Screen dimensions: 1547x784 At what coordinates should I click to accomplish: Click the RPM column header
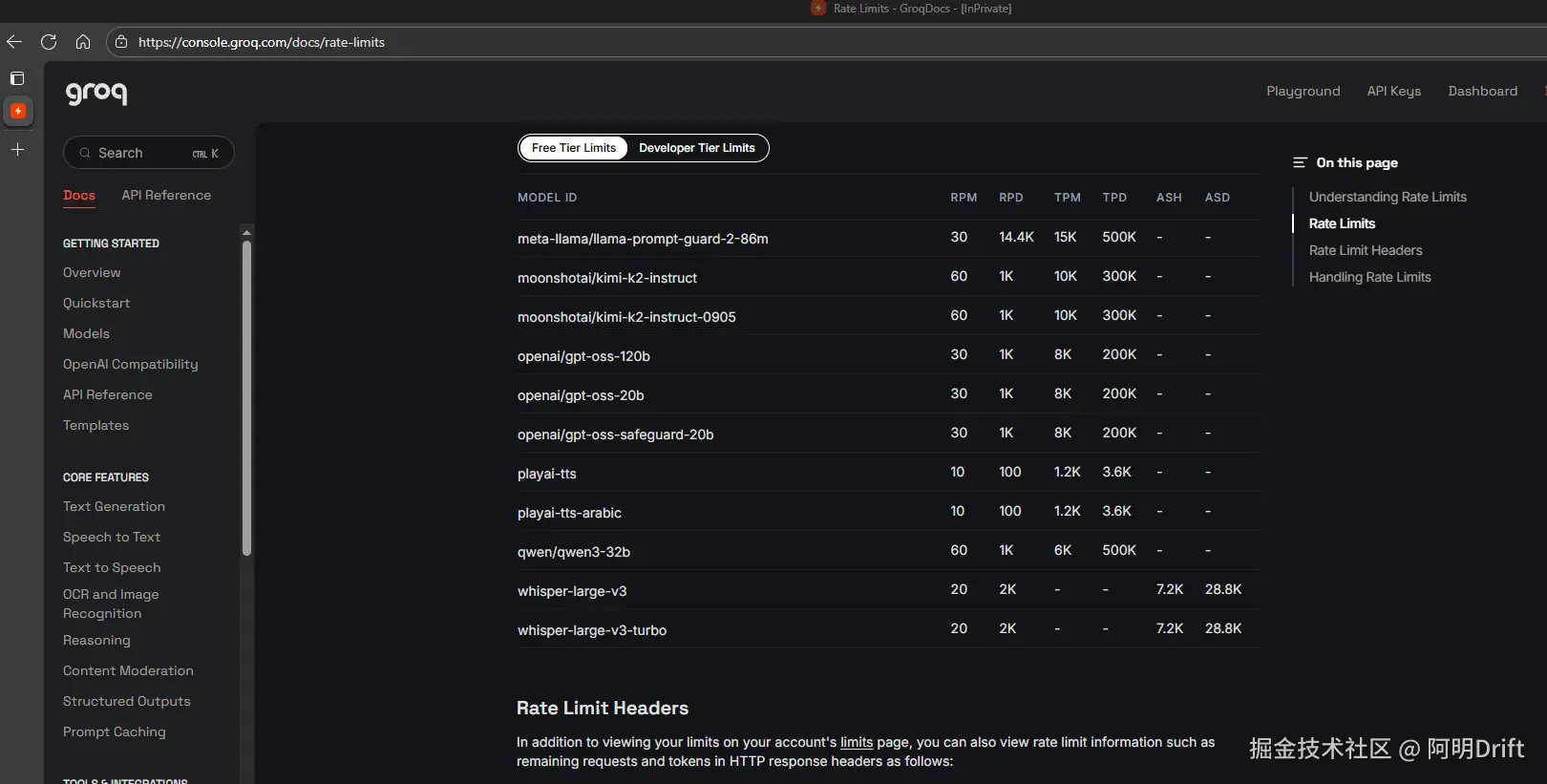(964, 198)
